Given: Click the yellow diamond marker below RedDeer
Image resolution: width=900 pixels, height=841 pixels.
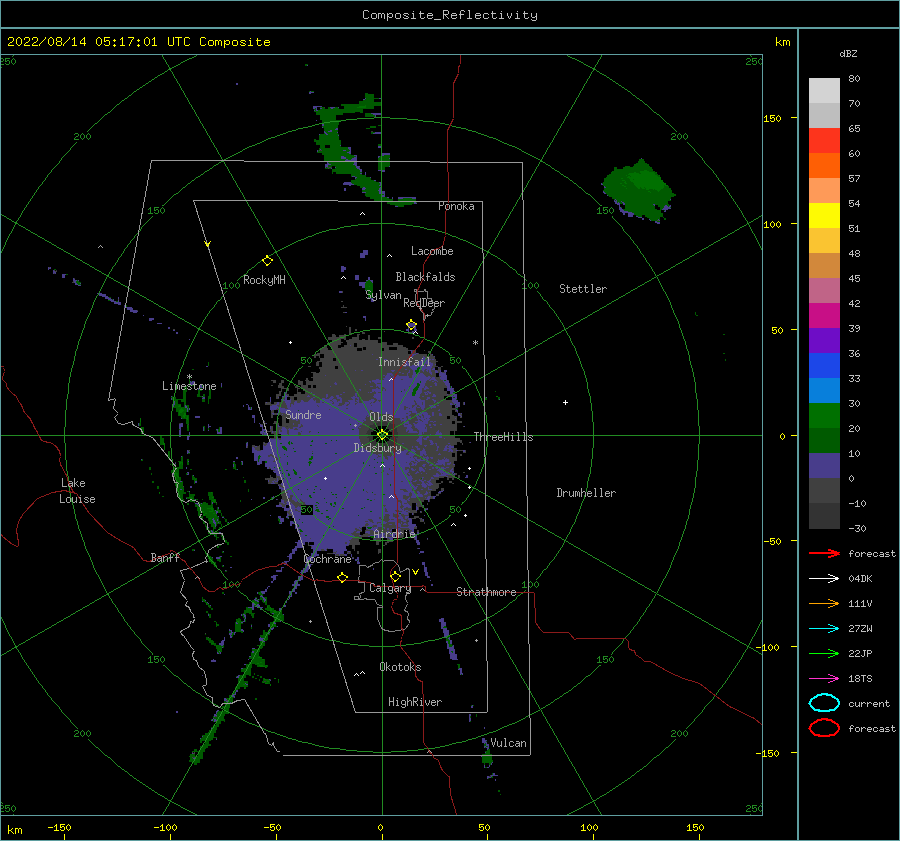Looking at the screenshot, I should pyautogui.click(x=412, y=325).
